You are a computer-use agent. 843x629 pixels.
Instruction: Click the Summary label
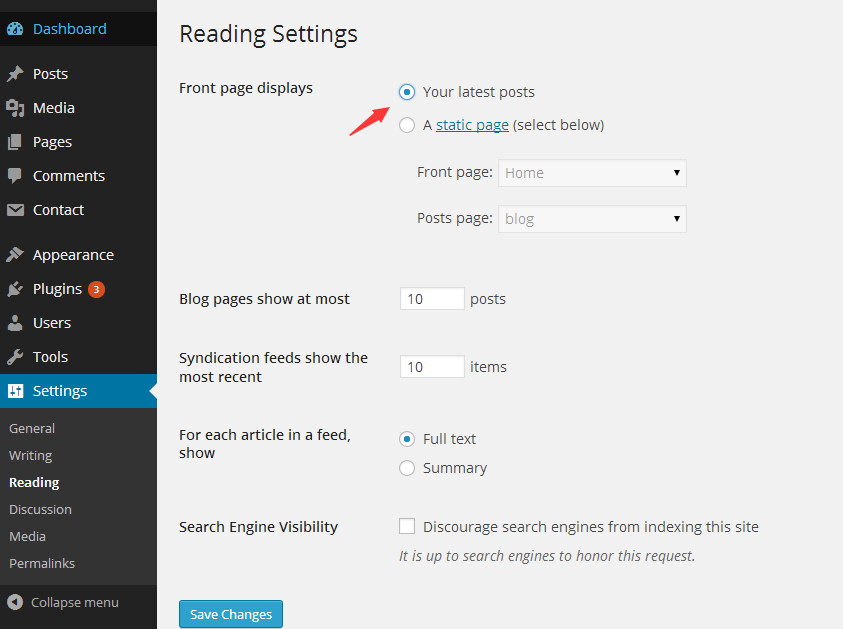[455, 468]
